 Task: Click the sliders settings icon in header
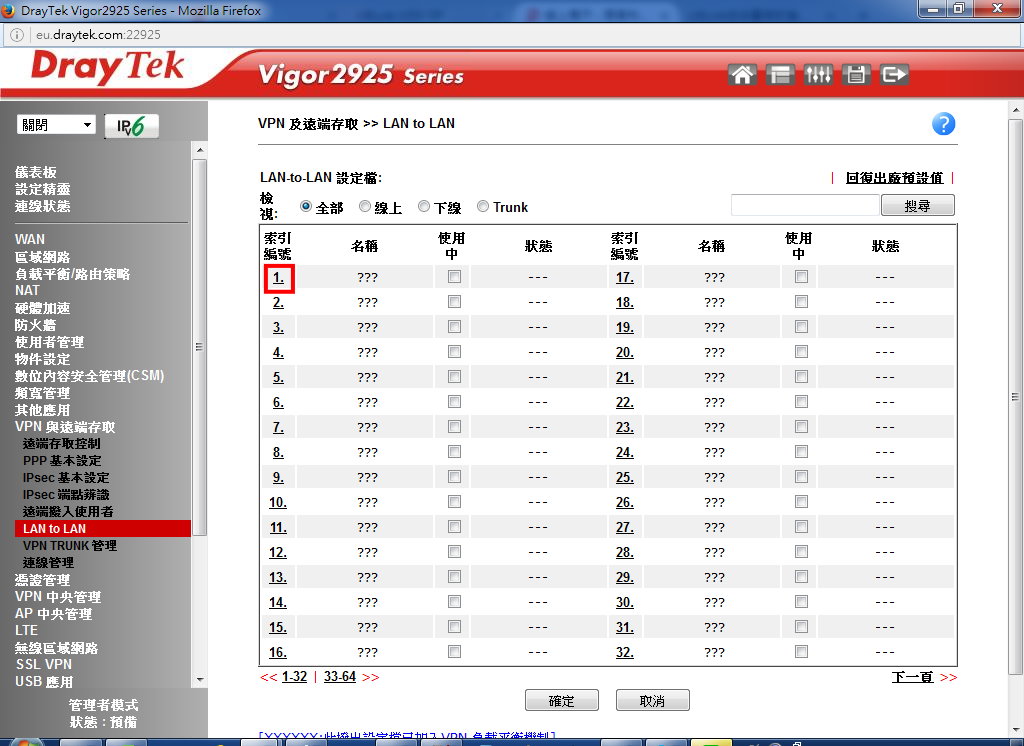point(818,75)
